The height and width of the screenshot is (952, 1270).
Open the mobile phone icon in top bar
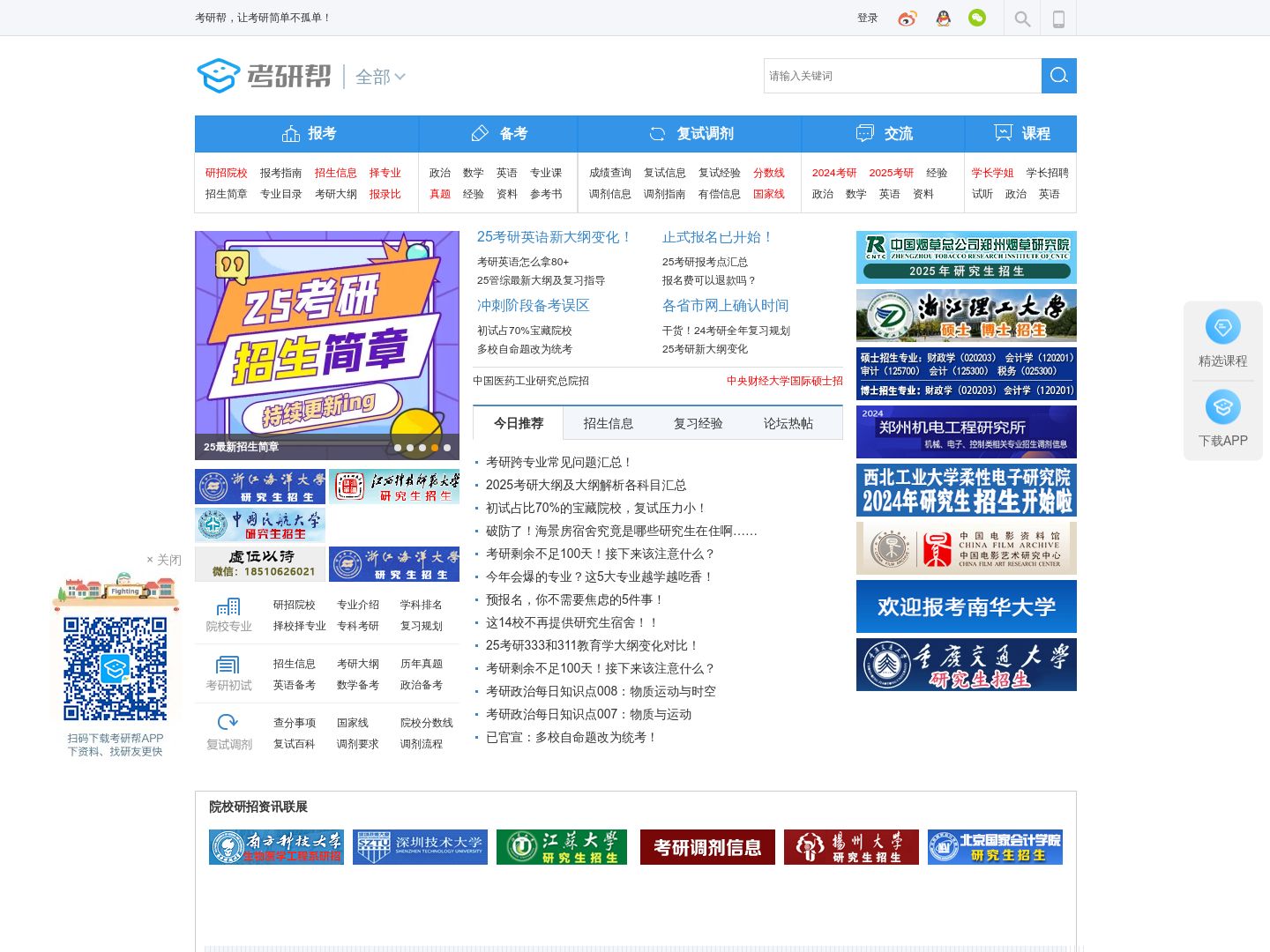[x=1058, y=19]
